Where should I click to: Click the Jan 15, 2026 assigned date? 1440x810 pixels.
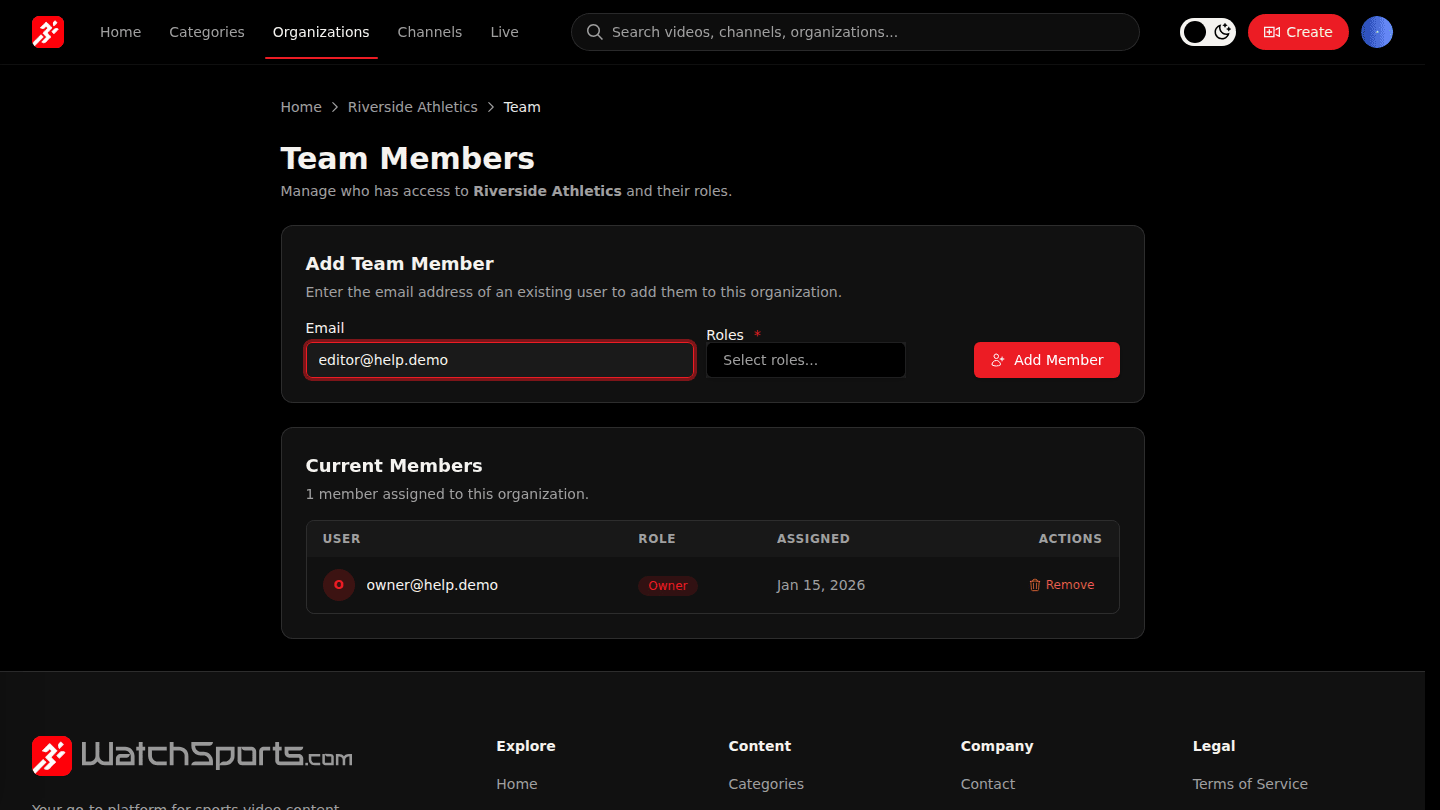click(821, 585)
